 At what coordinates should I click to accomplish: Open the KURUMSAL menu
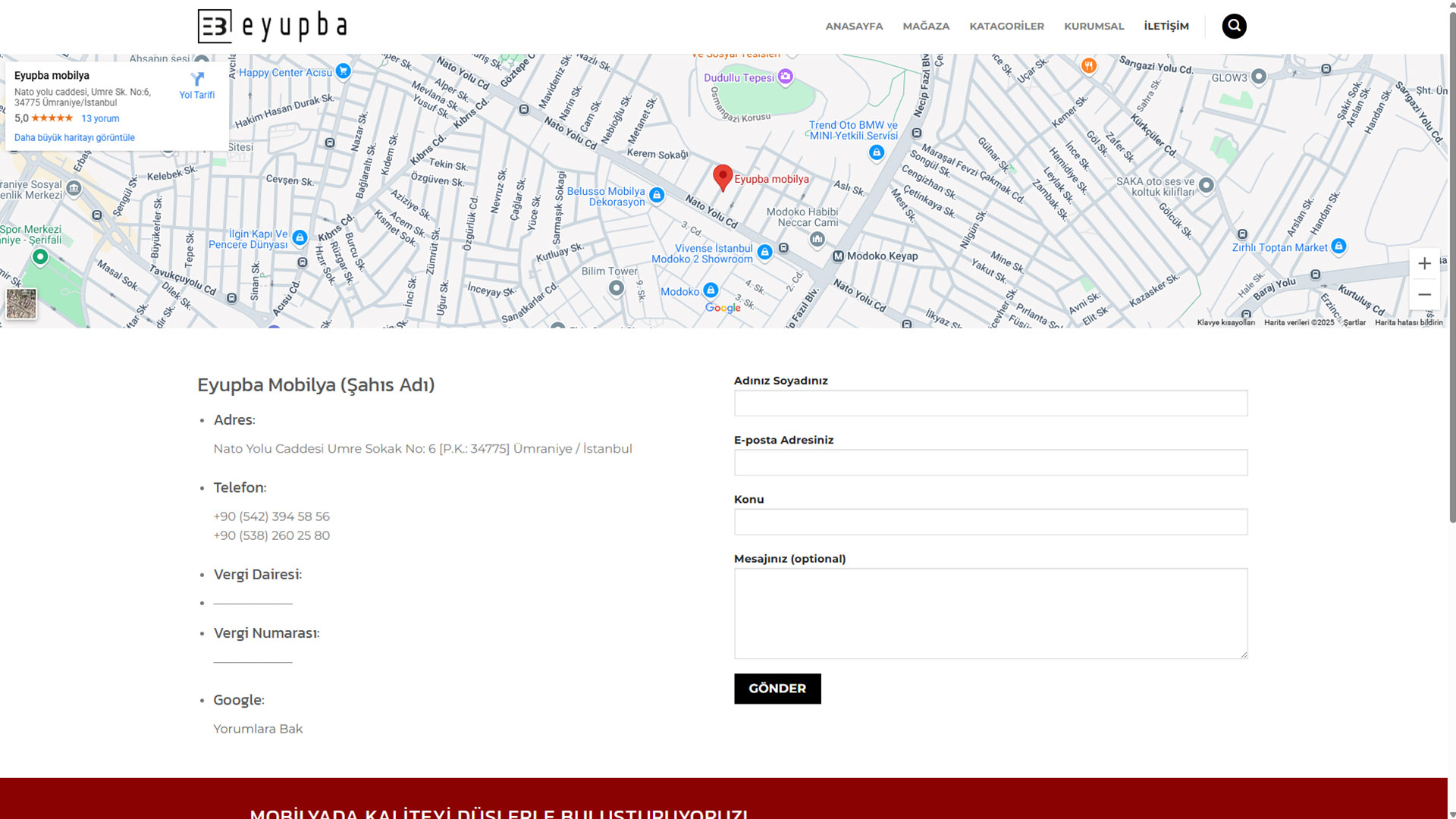pyautogui.click(x=1094, y=27)
